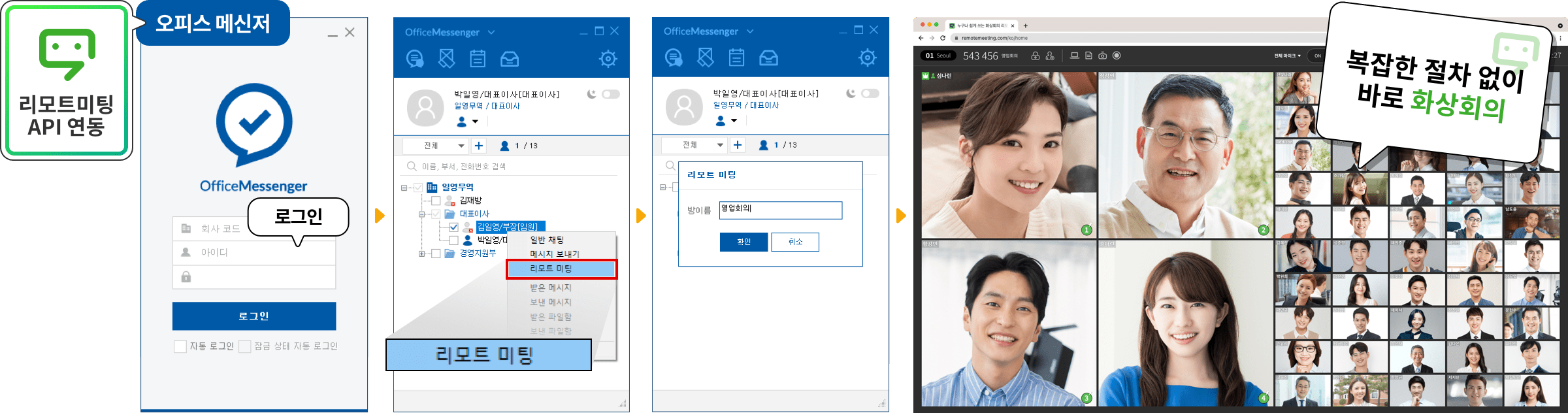The width and height of the screenshot is (1568, 413).
Task: Open the 전체 group combo box in context-menu window
Action: (435, 146)
